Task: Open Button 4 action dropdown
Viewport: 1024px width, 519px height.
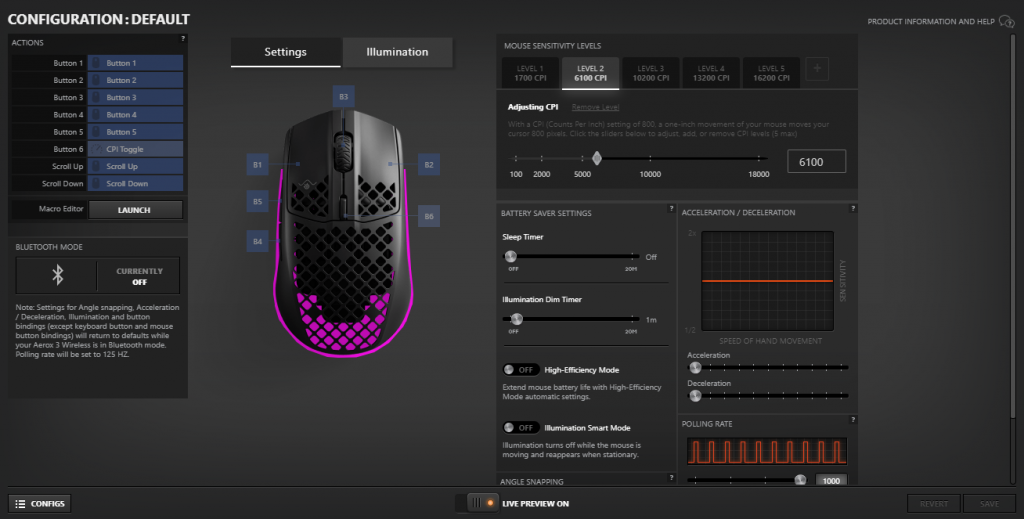Action: tap(135, 115)
